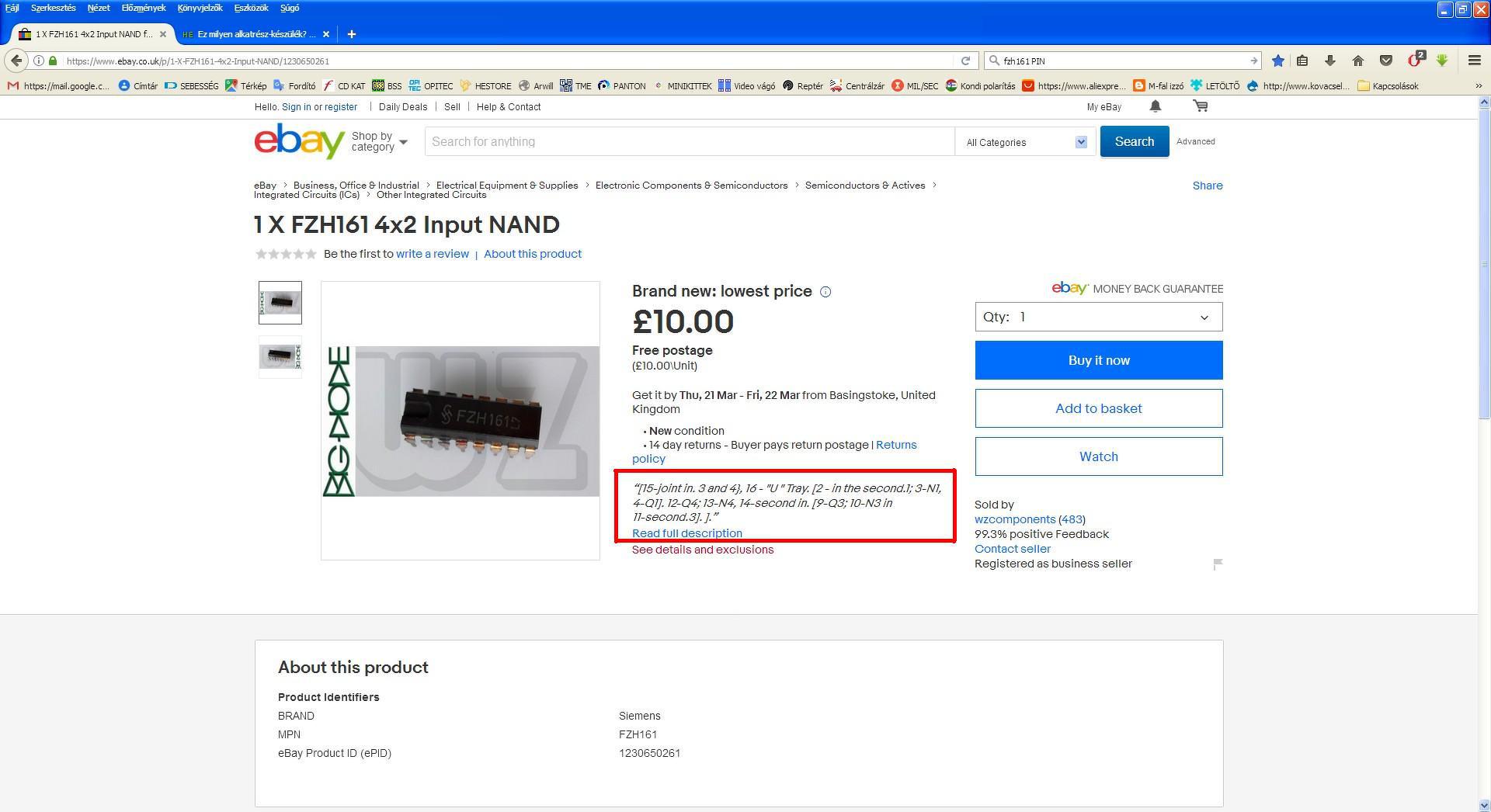
Task: Select the first product thumbnail
Action: (280, 303)
